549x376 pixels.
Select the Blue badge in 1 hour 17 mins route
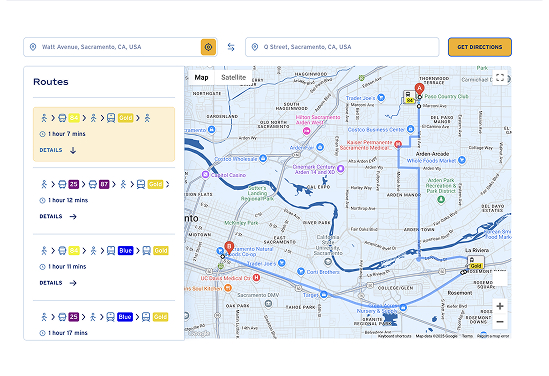tap(125, 317)
